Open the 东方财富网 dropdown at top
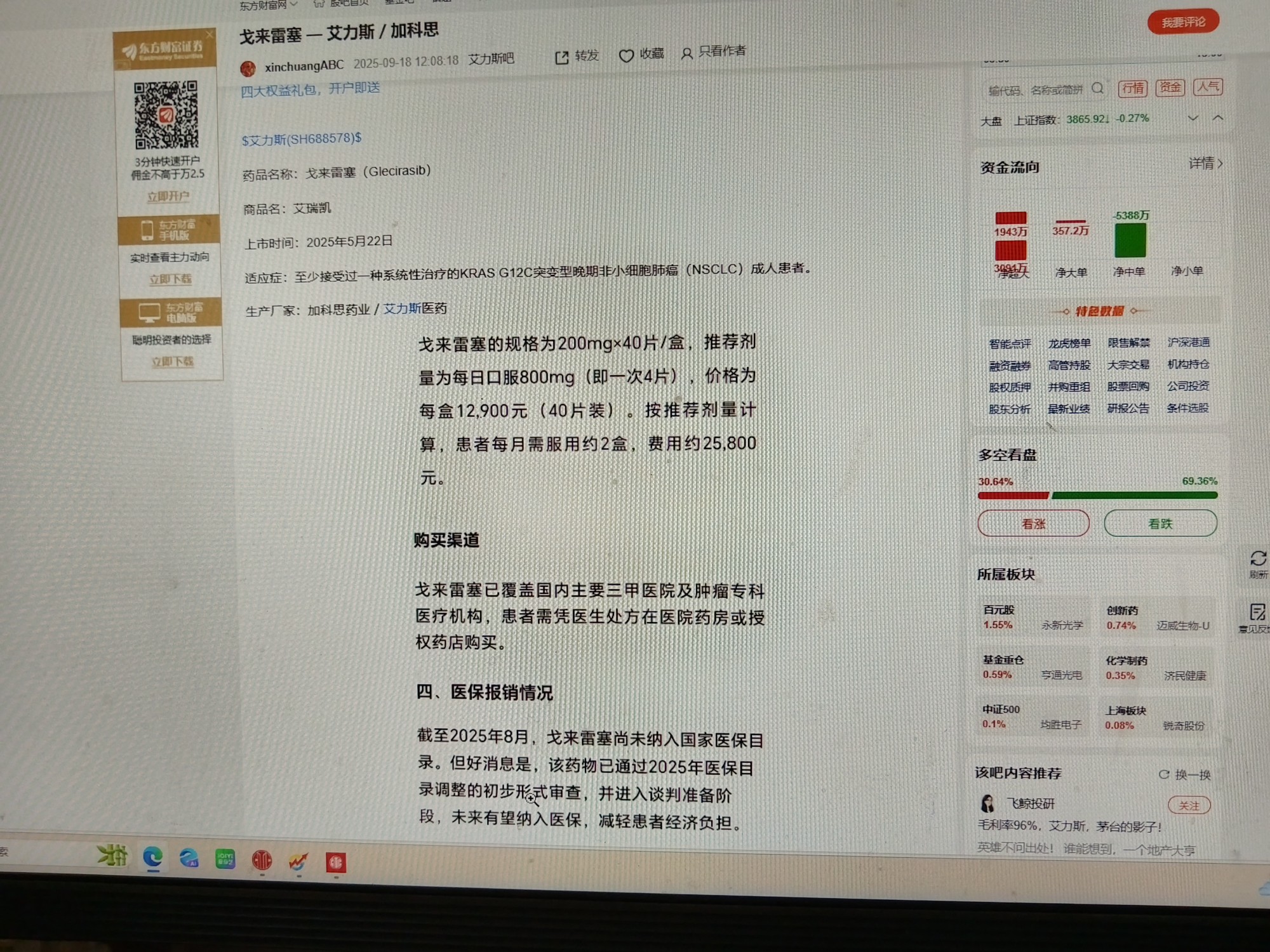The height and width of the screenshot is (952, 1270). pyautogui.click(x=268, y=5)
